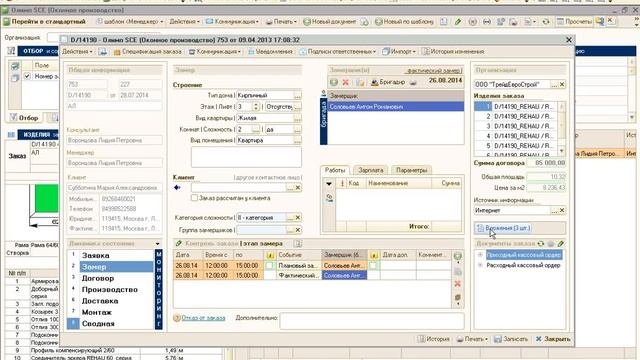Add an event row with the green plus
The width and height of the screenshot is (640, 360).
[x=458, y=256]
